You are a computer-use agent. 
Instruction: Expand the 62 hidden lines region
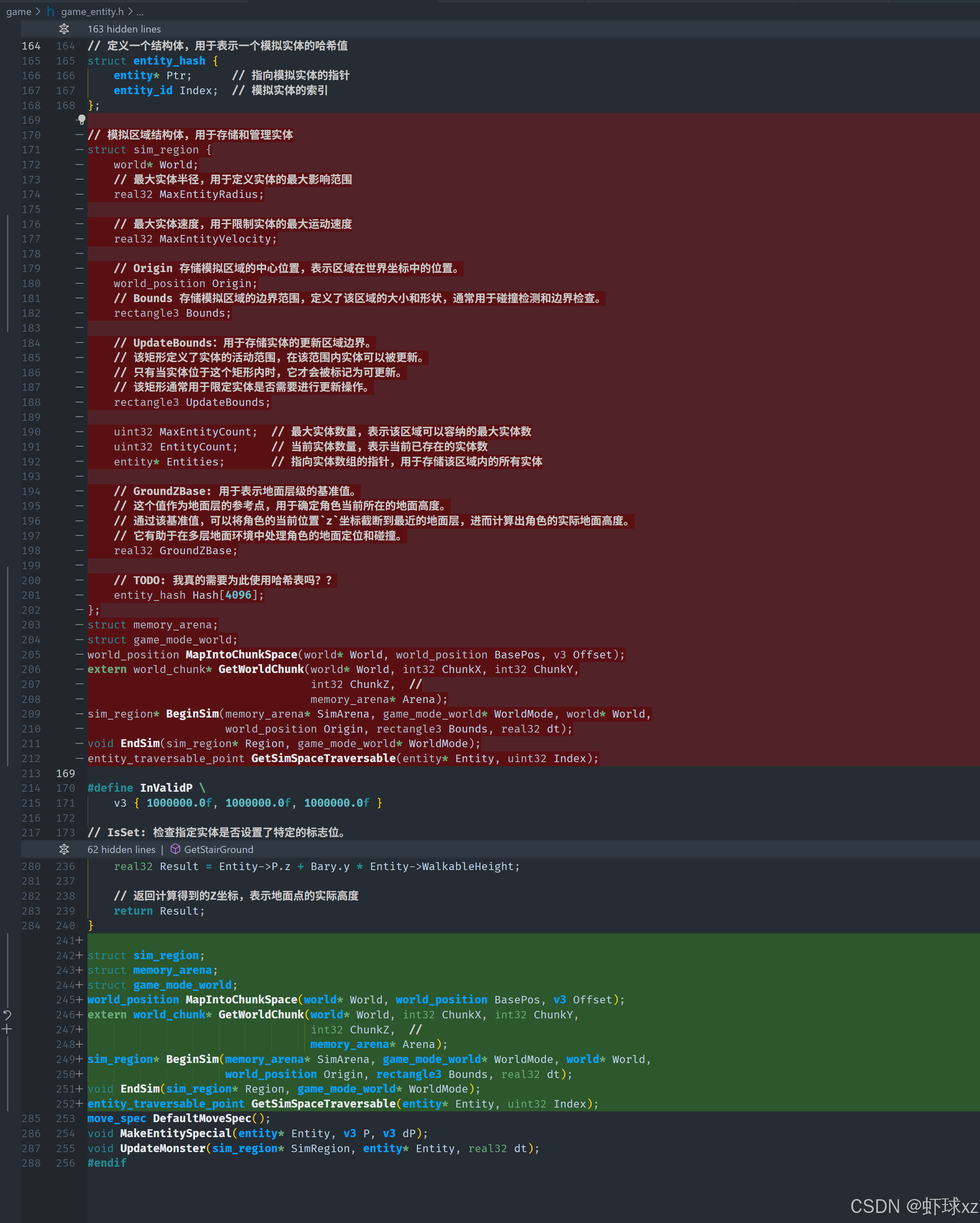(x=121, y=849)
